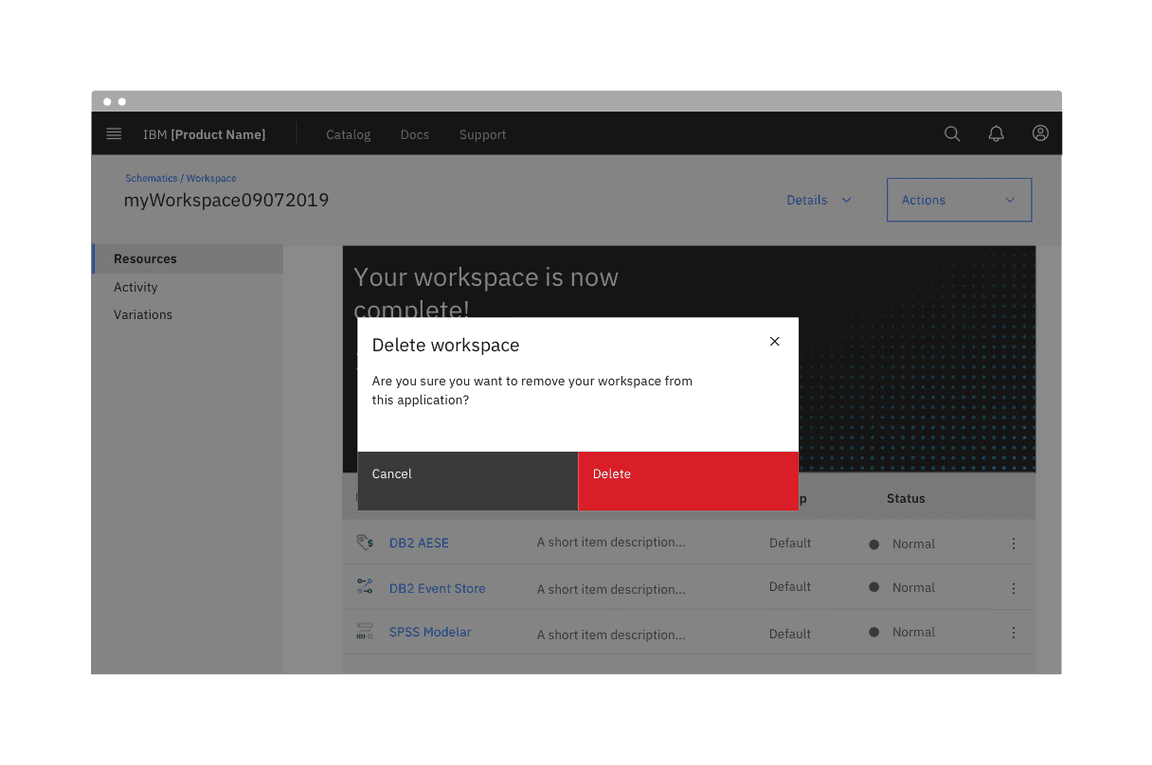Open the user profile avatar
Screen dimensions: 1152x765
pyautogui.click(x=1040, y=134)
